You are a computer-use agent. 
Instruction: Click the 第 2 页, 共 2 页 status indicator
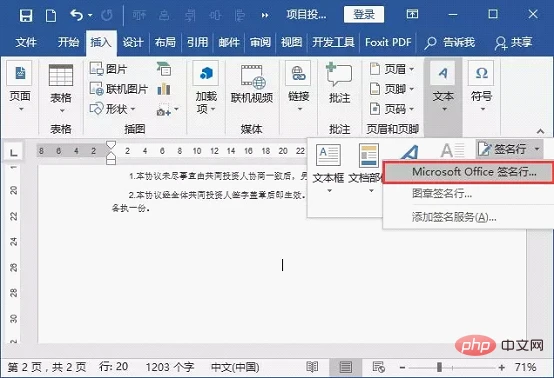tap(47, 367)
